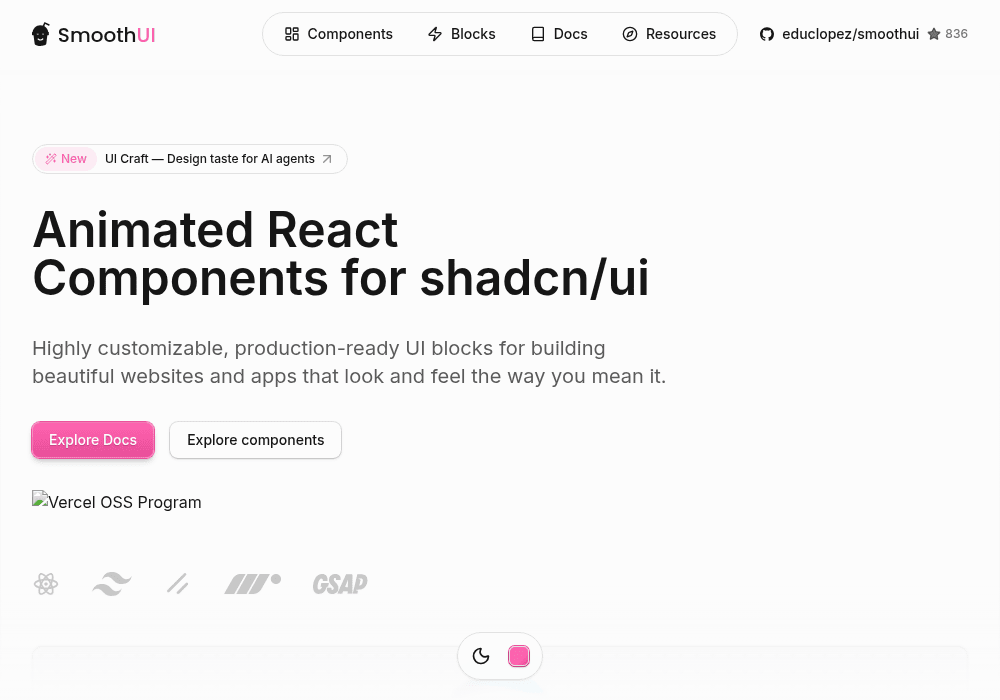Open the Components nav menu
The height and width of the screenshot is (700, 1000).
[x=339, y=34]
